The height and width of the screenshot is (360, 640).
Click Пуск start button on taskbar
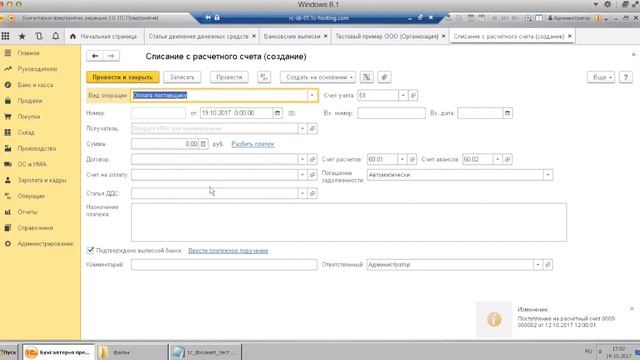click(9, 352)
